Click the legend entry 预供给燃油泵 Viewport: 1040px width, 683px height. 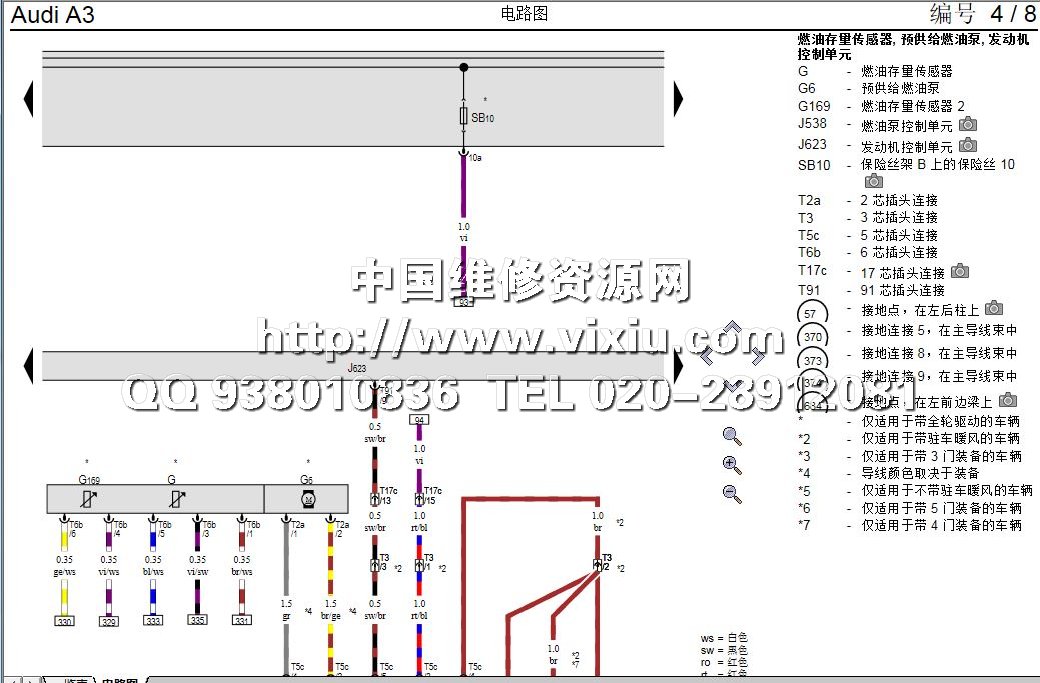click(x=900, y=88)
